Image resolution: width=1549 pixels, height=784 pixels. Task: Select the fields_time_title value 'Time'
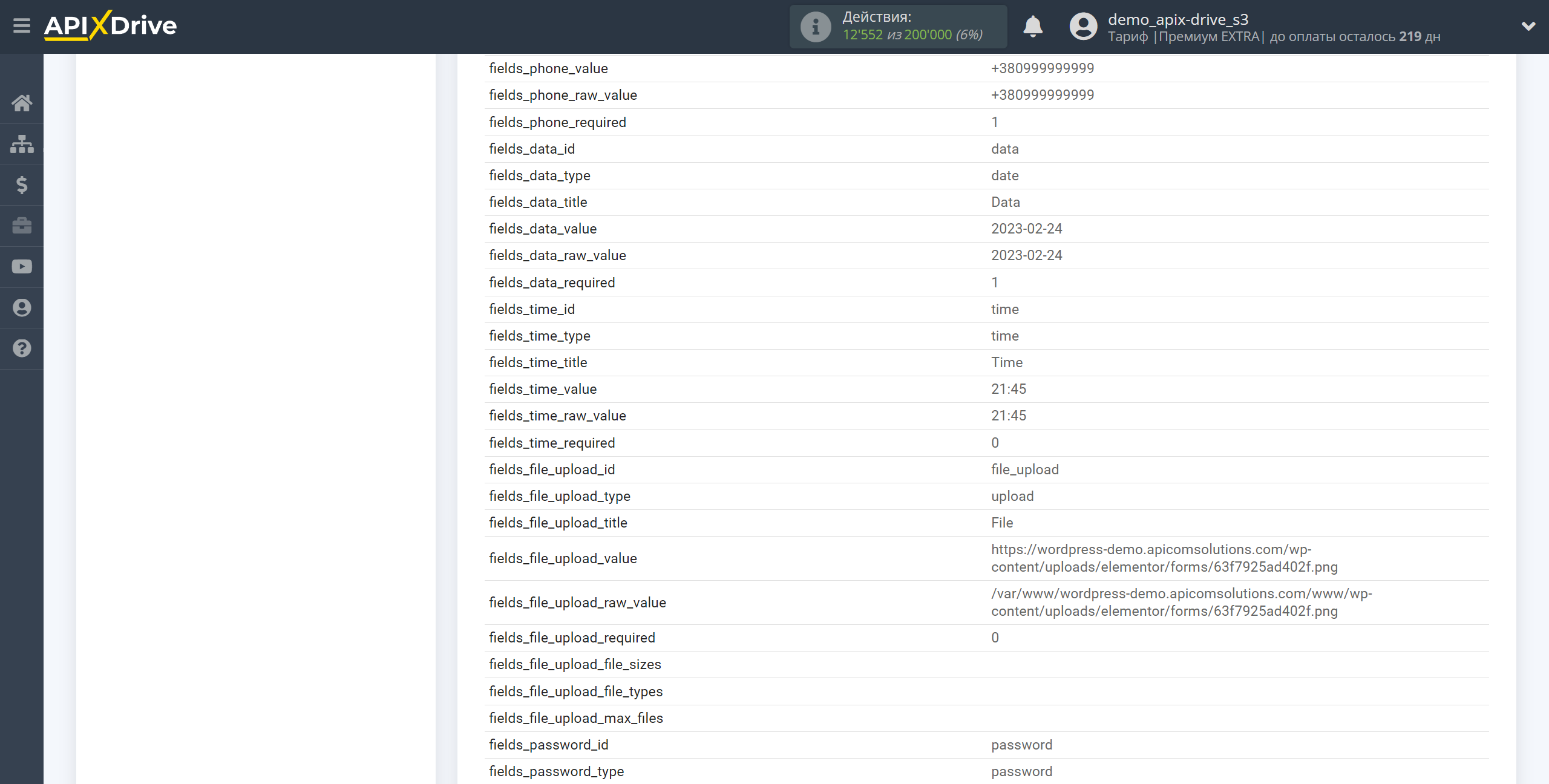point(1007,362)
